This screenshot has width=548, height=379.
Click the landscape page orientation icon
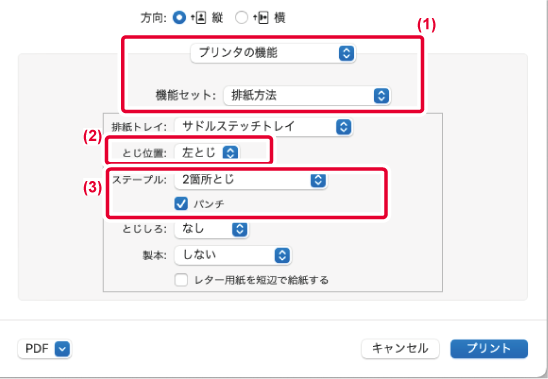point(261,17)
